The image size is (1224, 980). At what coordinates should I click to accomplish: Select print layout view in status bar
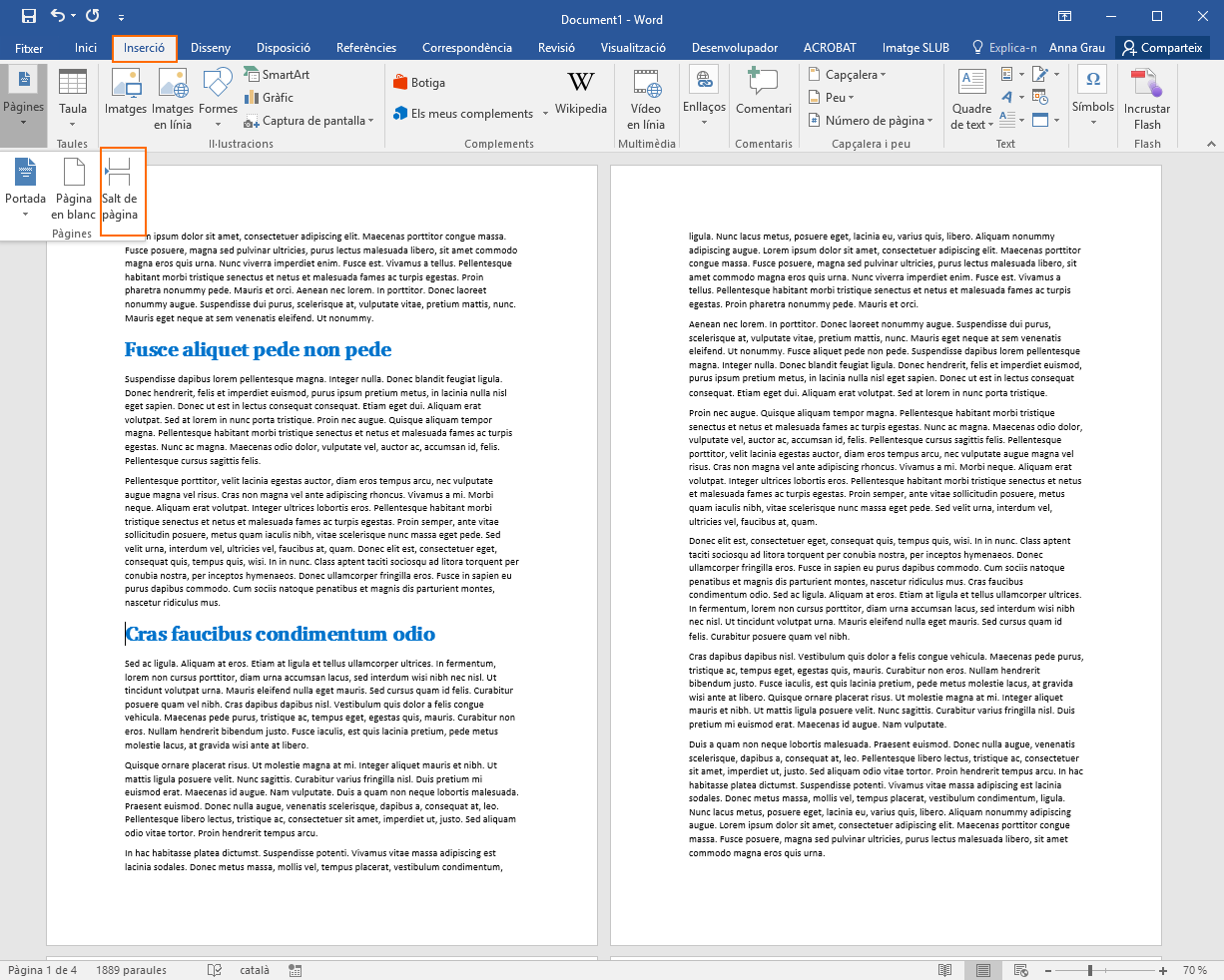click(982, 970)
